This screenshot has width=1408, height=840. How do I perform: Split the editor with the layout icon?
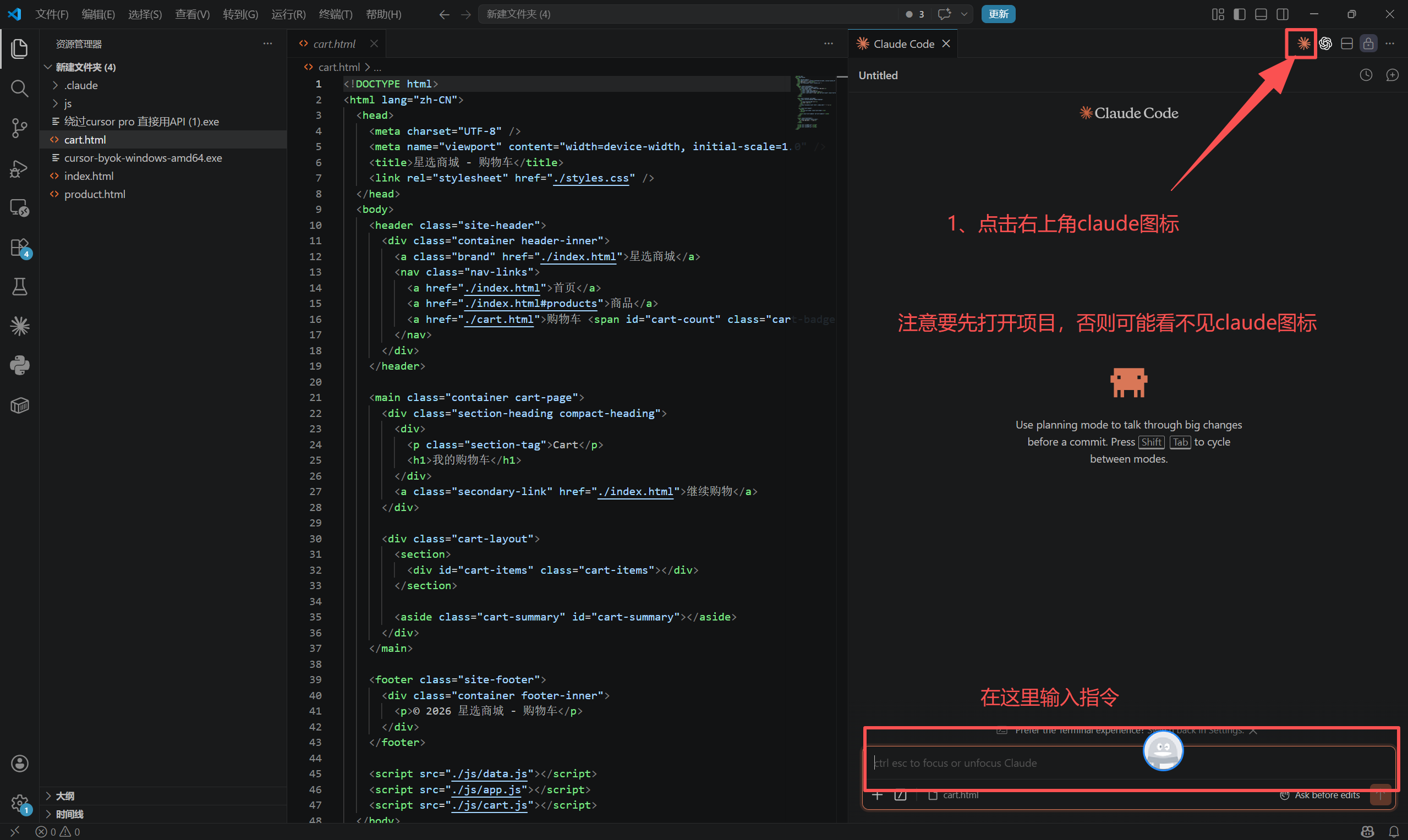[1347, 43]
